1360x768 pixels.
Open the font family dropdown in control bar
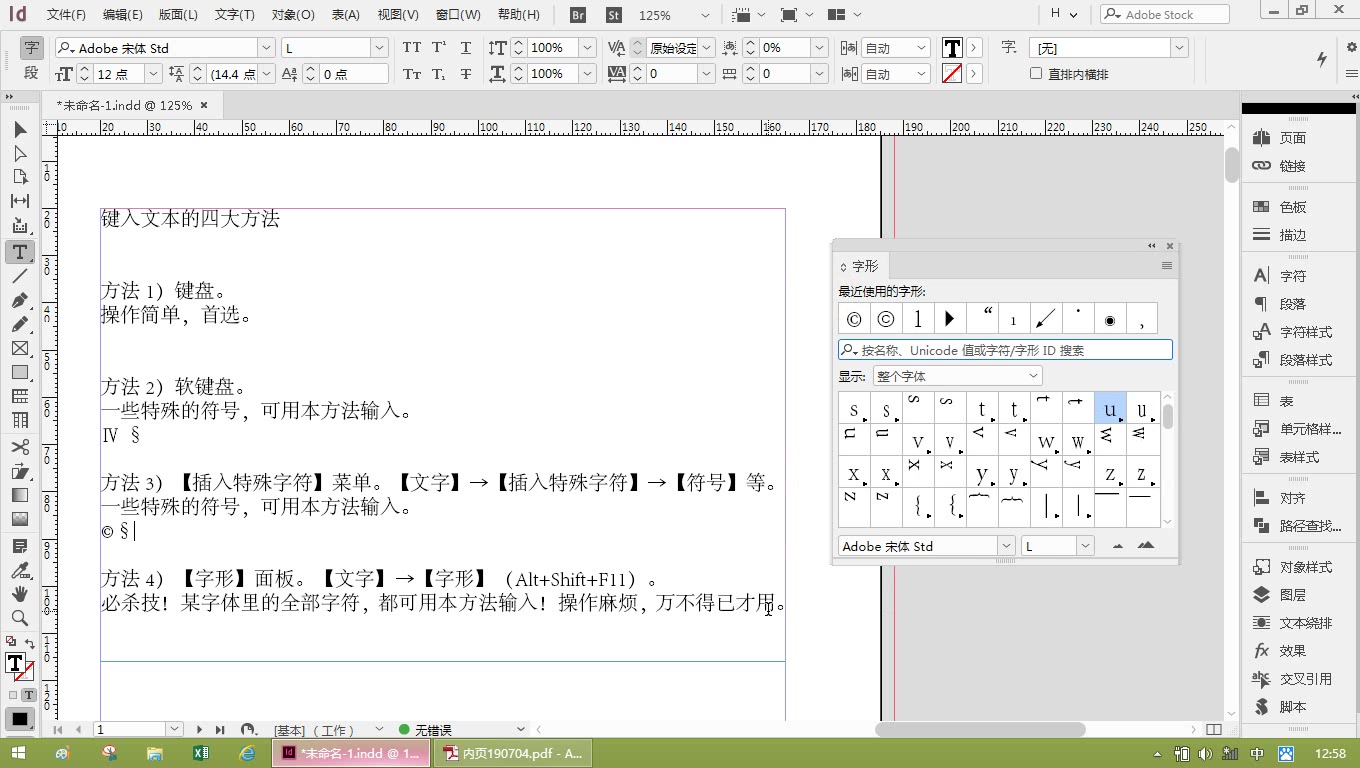266,48
